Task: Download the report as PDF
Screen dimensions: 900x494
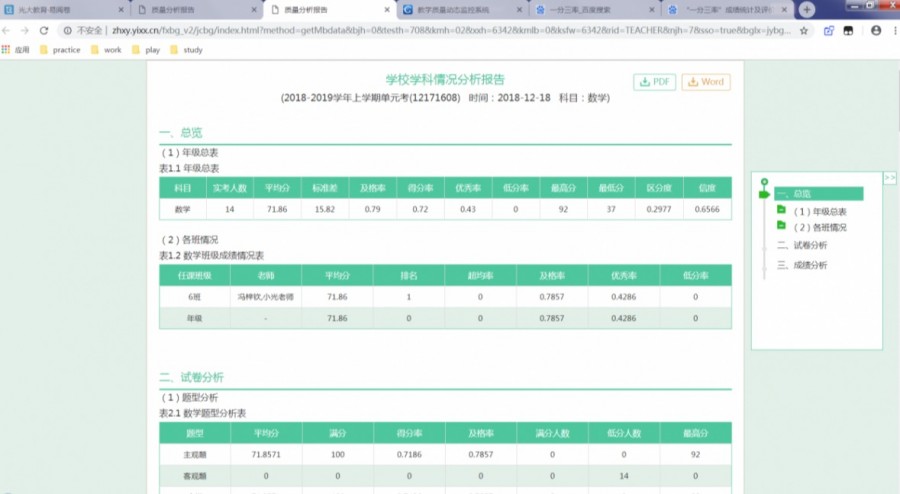Action: coord(654,82)
